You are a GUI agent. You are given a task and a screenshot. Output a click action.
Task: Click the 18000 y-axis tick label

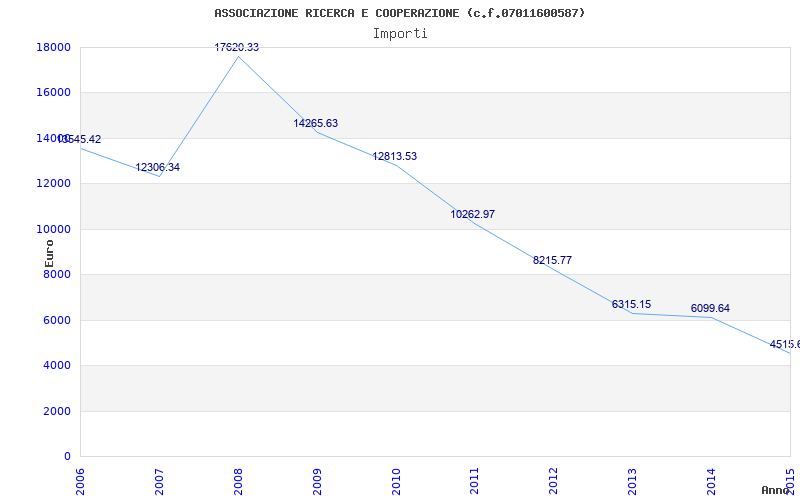[54, 47]
